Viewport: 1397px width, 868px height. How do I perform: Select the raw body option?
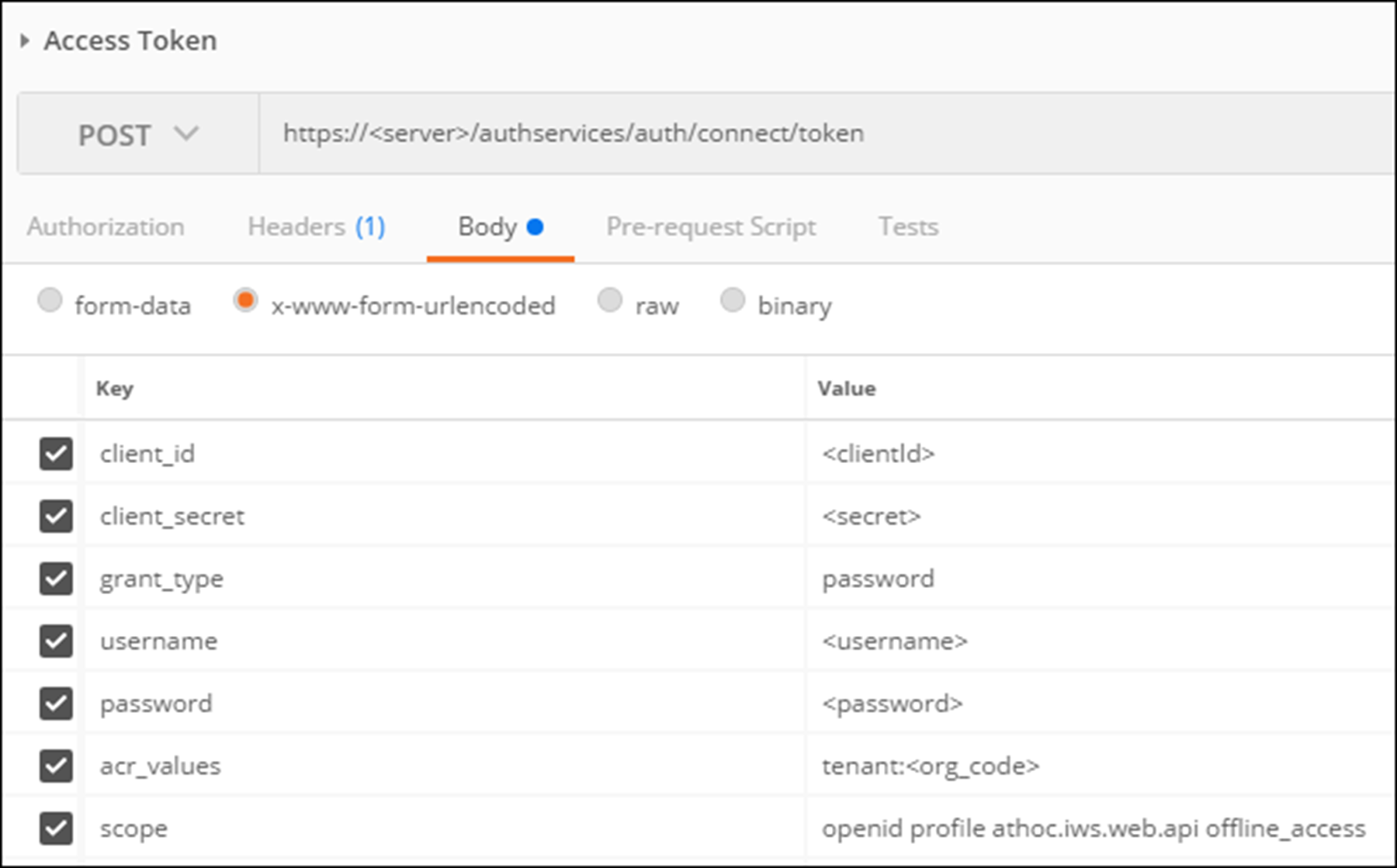[610, 301]
